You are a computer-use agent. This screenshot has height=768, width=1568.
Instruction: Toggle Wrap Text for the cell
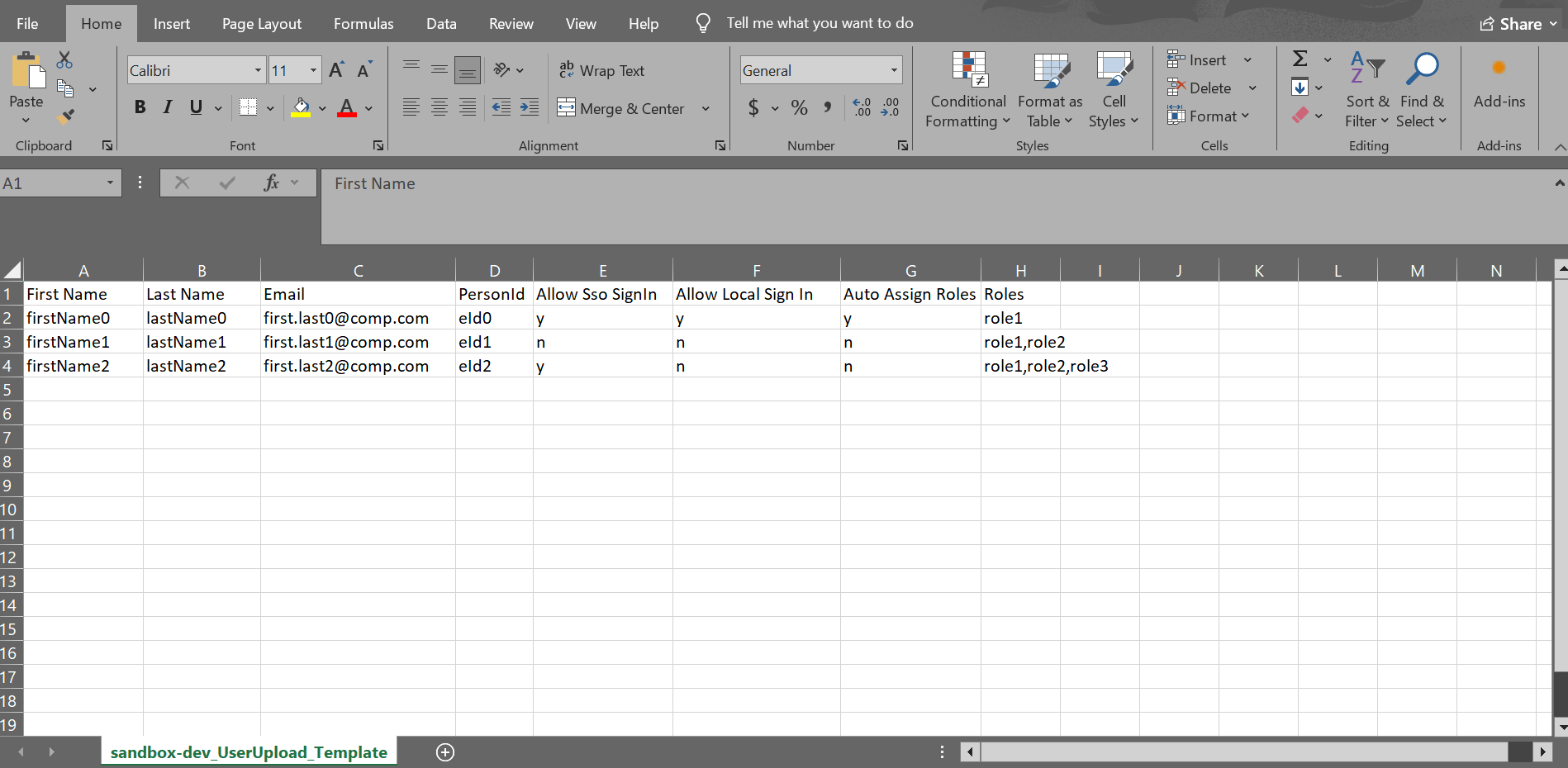pyautogui.click(x=601, y=71)
